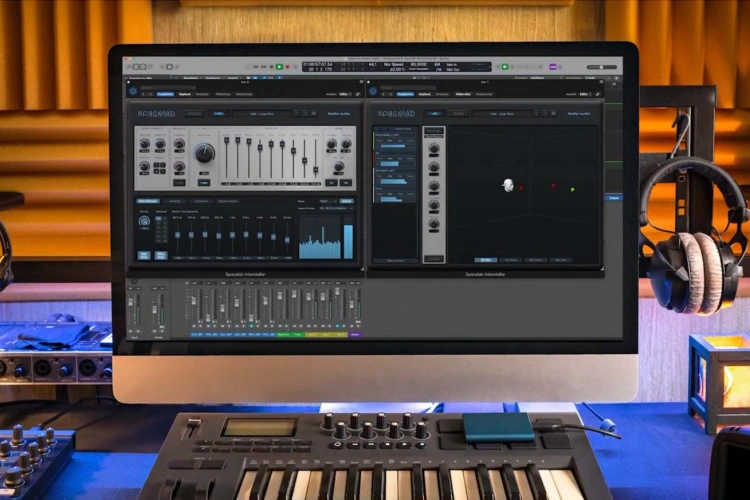Adjust the master volume slider in control bar
Image resolution: width=750 pixels, height=500 pixels.
click(x=602, y=67)
